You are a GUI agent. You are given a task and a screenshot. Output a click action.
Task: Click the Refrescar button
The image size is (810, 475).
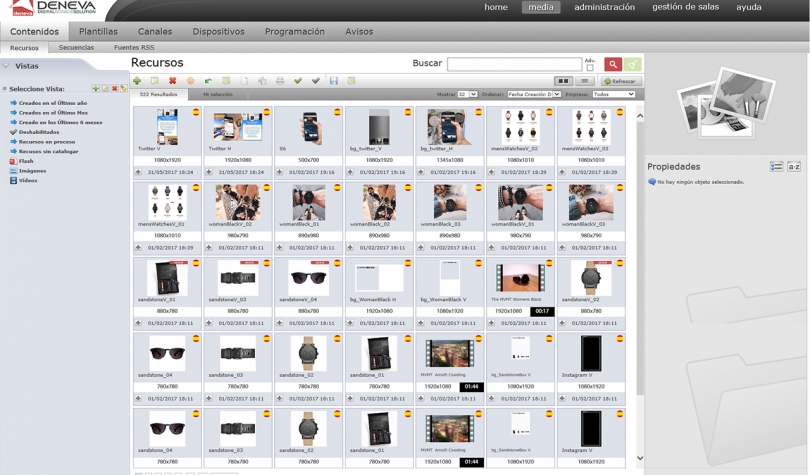tap(620, 81)
